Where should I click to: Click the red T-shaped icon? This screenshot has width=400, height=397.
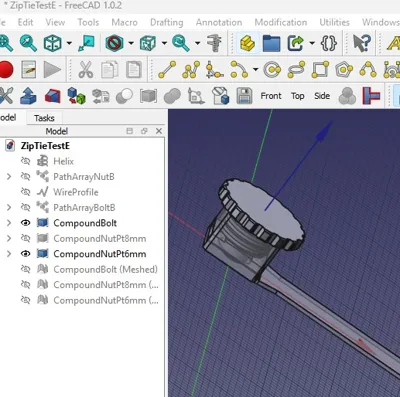tap(371, 96)
